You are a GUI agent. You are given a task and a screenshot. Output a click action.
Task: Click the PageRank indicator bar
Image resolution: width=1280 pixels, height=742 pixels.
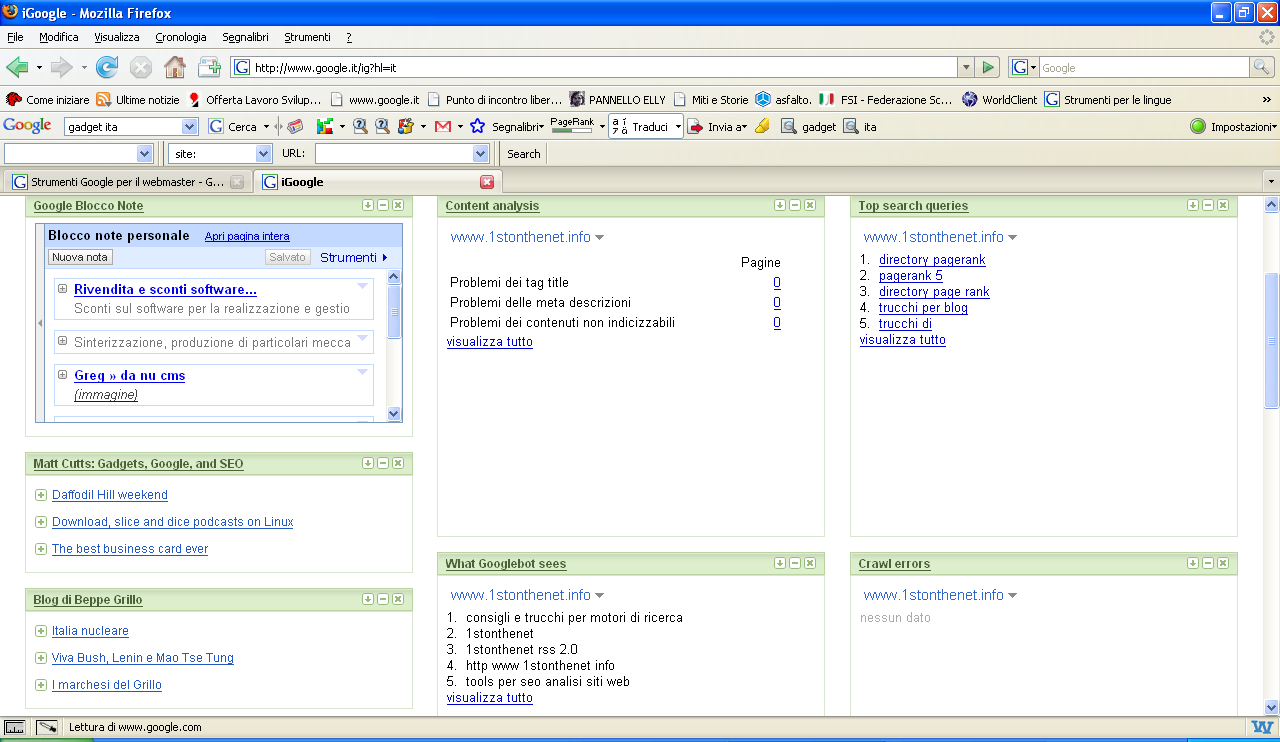tap(572, 126)
